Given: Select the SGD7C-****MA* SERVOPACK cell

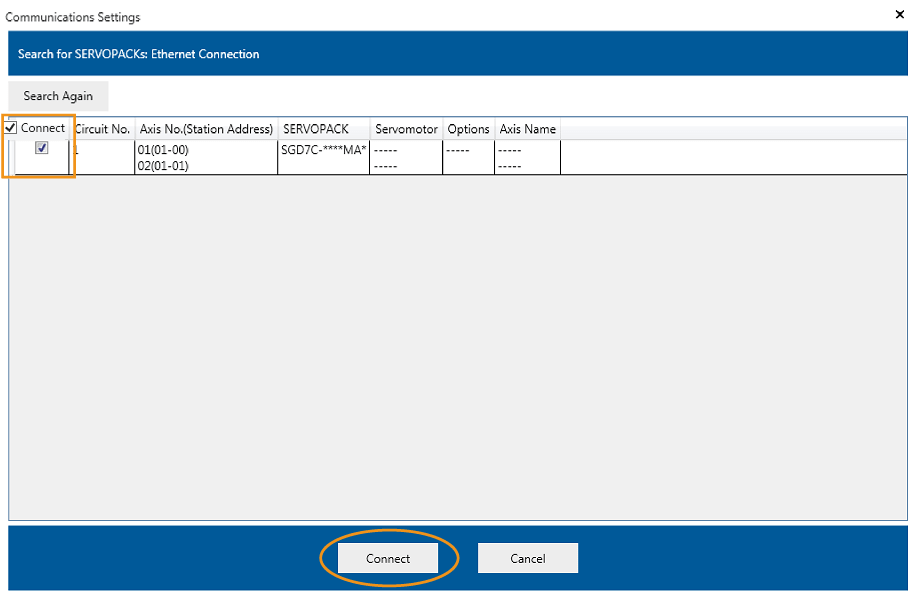Looking at the screenshot, I should pos(324,150).
